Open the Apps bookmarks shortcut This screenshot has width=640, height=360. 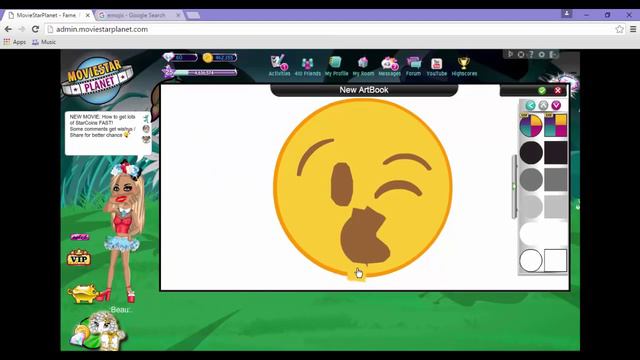[15, 42]
